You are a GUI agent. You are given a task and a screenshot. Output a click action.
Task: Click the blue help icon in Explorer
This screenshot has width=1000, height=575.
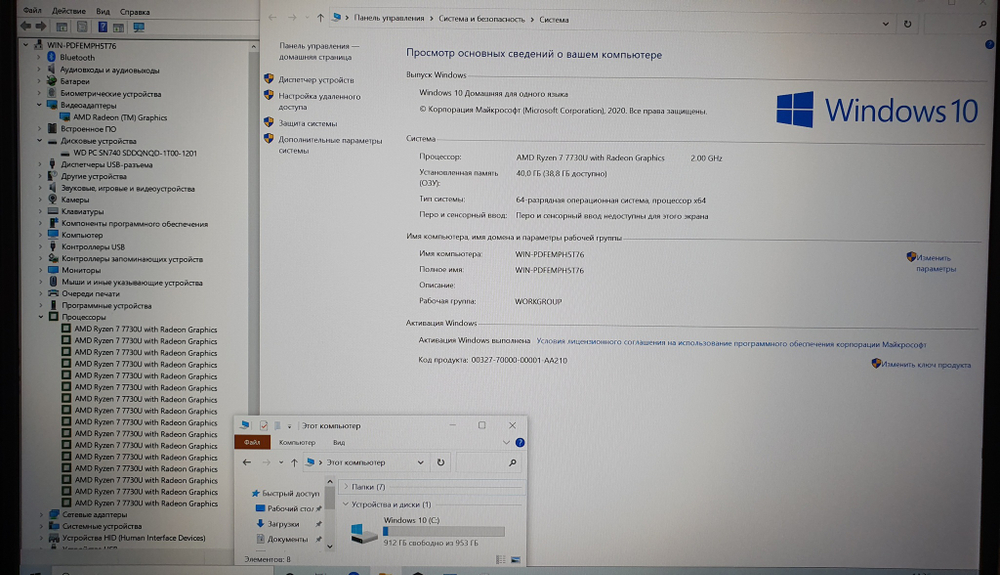(520, 442)
